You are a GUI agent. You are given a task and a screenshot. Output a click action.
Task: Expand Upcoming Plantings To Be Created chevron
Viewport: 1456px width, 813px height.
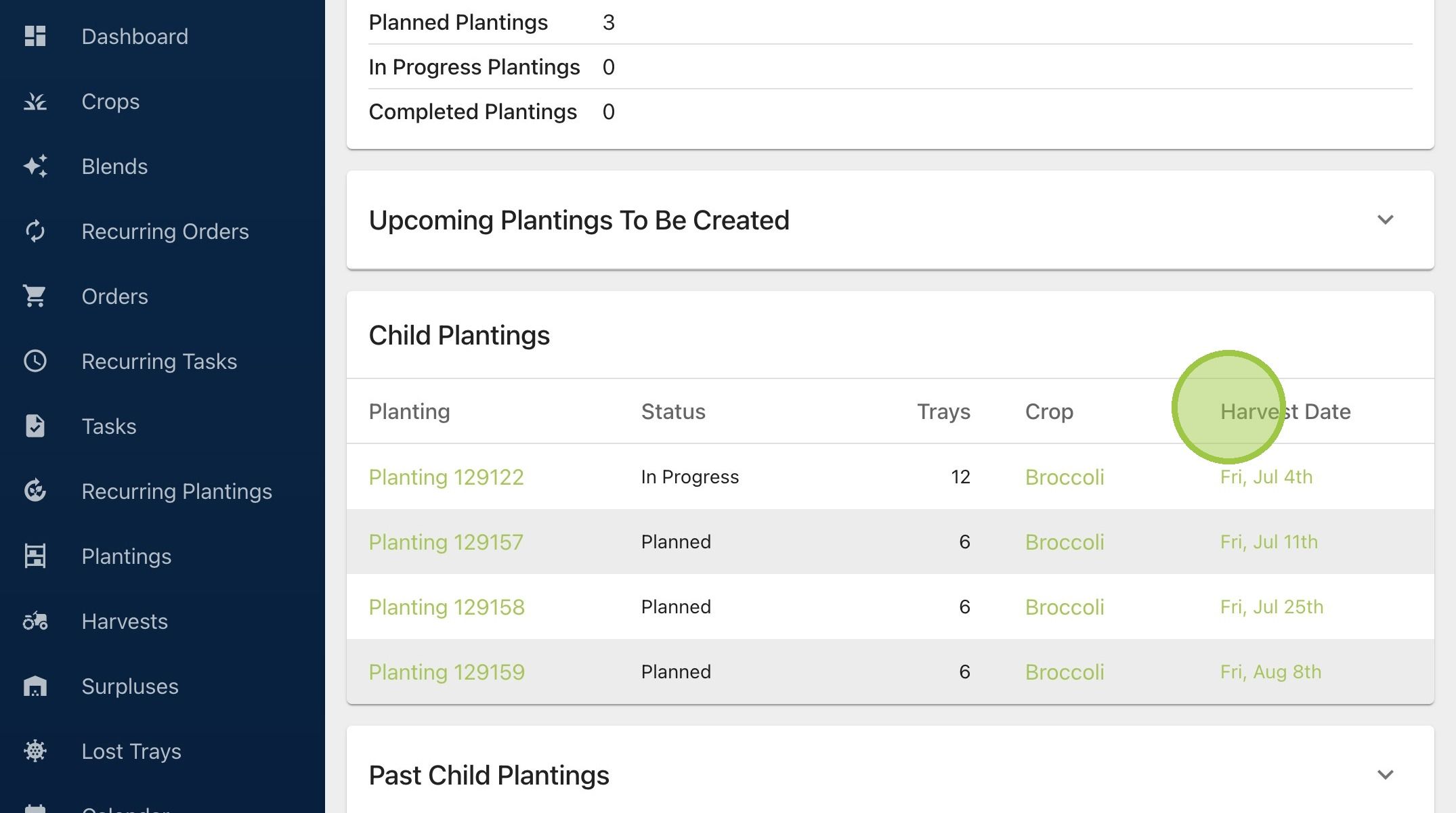tap(1385, 220)
